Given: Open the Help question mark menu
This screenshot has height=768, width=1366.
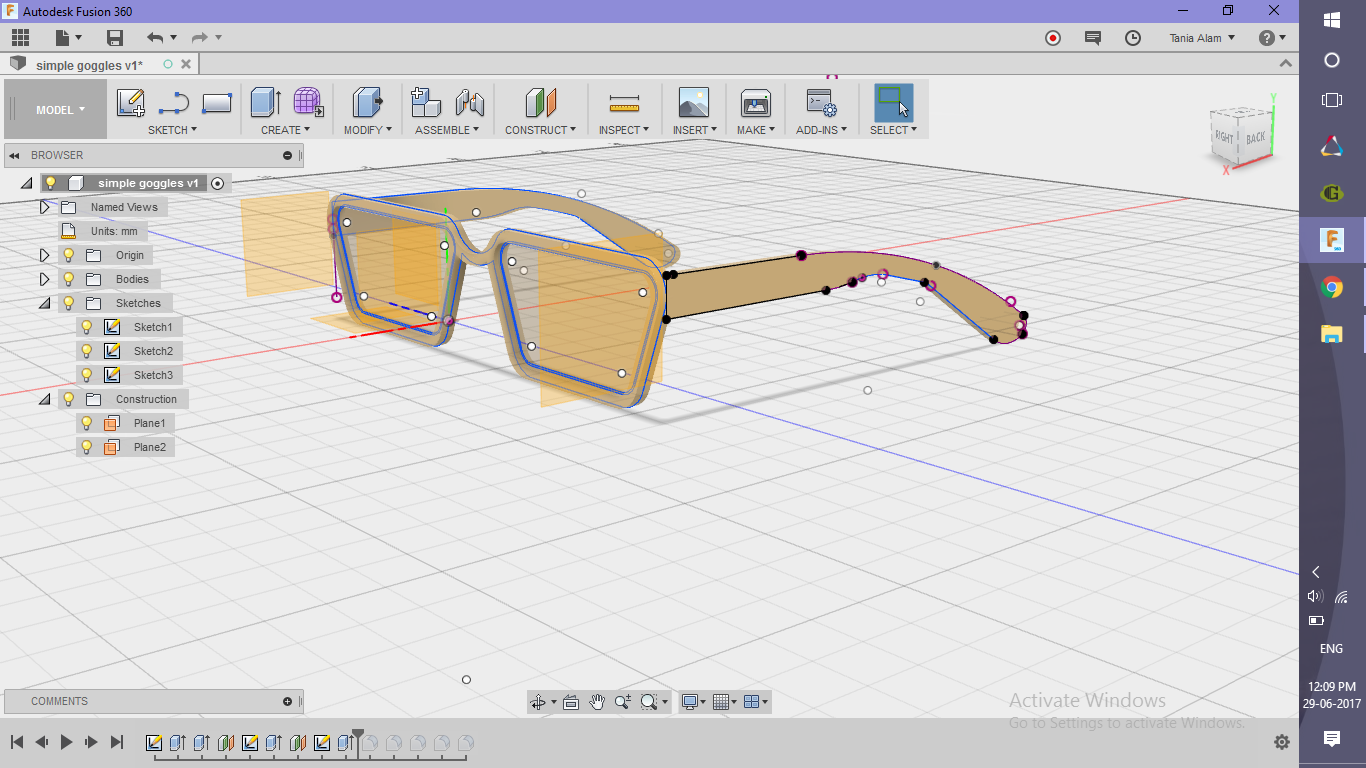Looking at the screenshot, I should (x=1273, y=38).
